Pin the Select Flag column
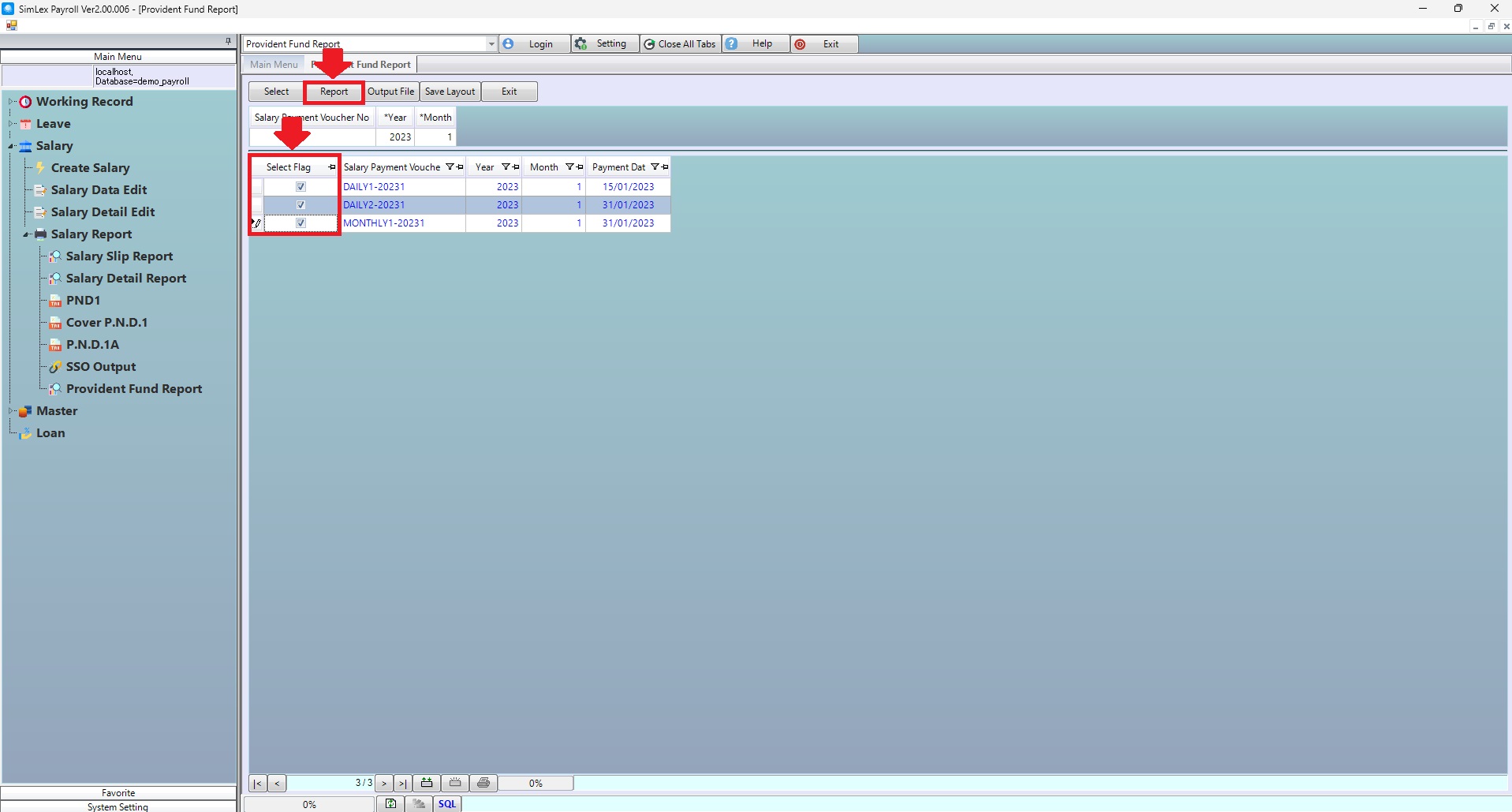The height and width of the screenshot is (812, 1512). click(x=331, y=167)
